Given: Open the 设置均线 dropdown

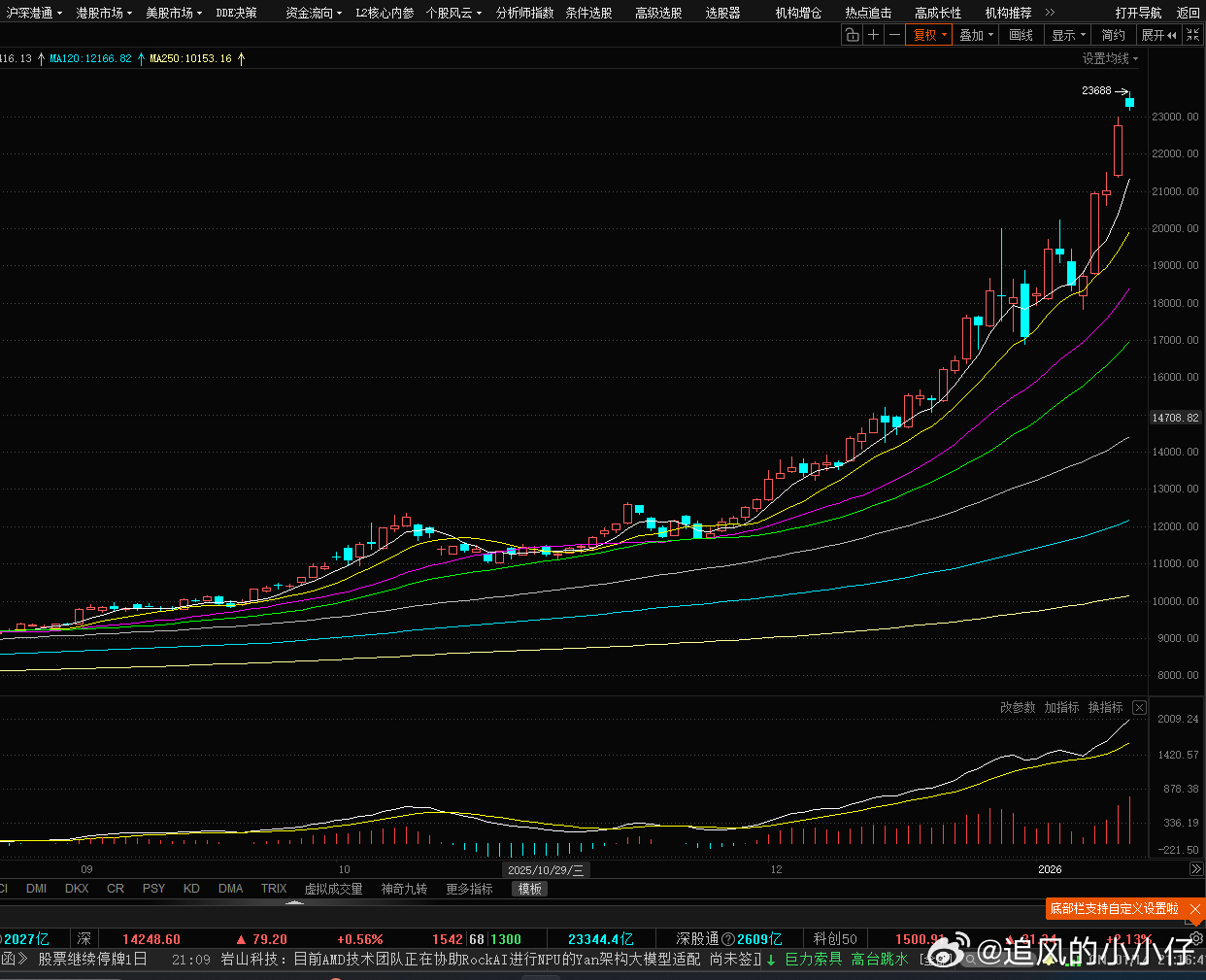Looking at the screenshot, I should pos(1111,58).
